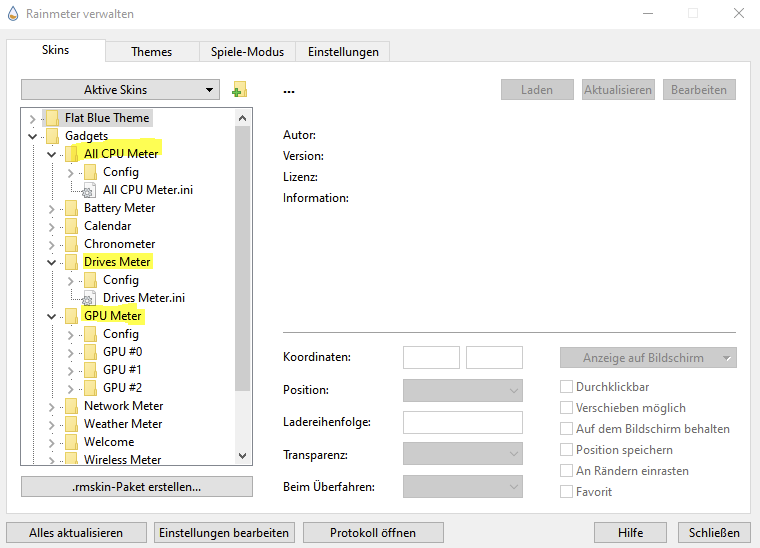Click the Network Meter folder icon
Viewport: 760px width, 548px height.
point(71,406)
